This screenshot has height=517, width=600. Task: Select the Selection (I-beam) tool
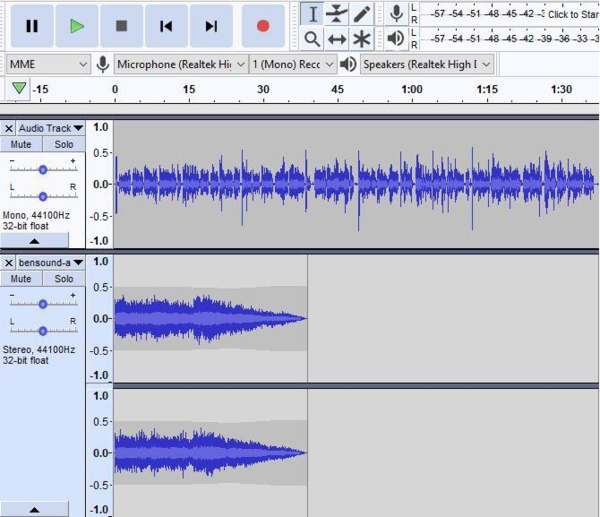click(x=313, y=14)
